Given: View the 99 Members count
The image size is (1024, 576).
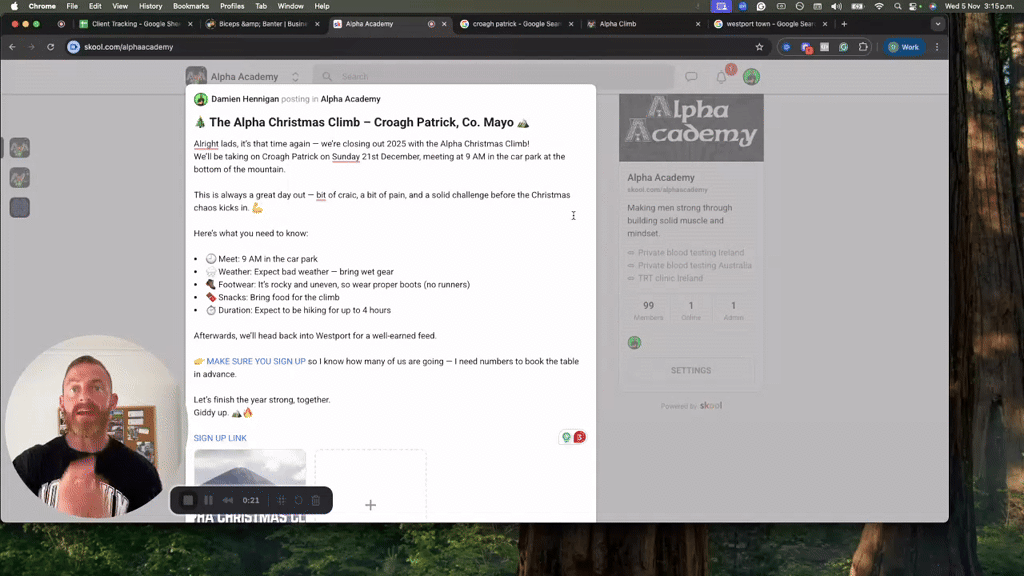Looking at the screenshot, I should (648, 310).
